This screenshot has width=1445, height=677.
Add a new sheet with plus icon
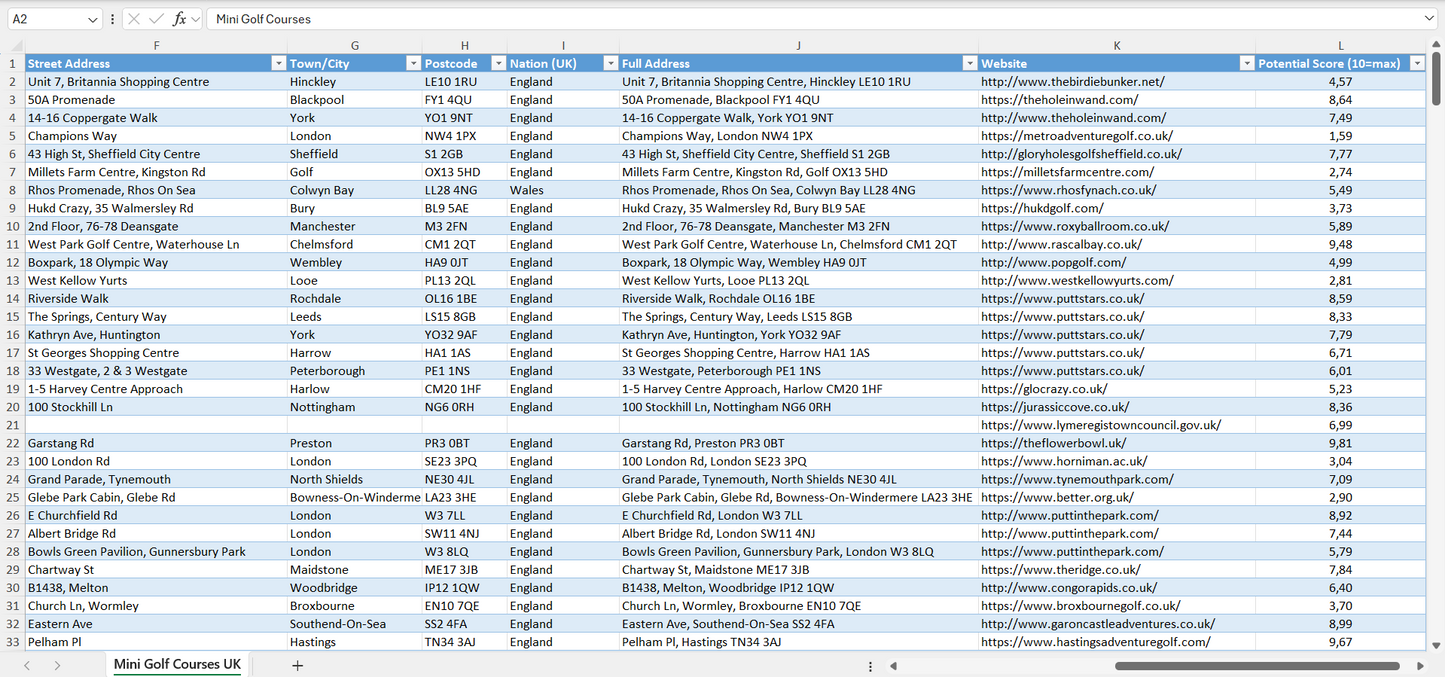click(x=297, y=665)
